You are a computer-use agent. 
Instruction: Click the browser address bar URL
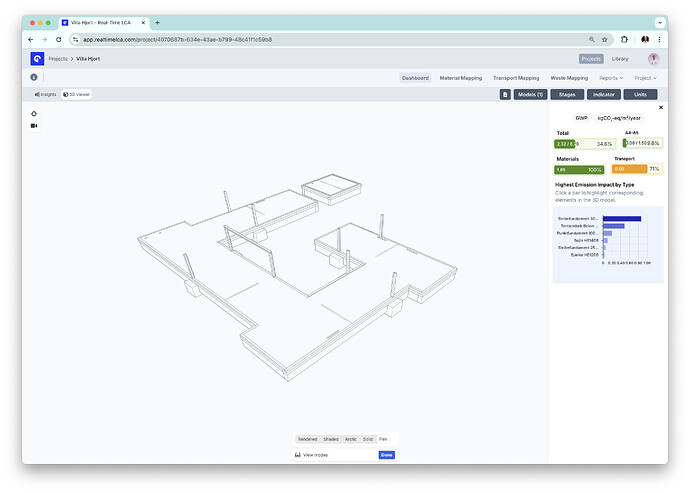177,40
